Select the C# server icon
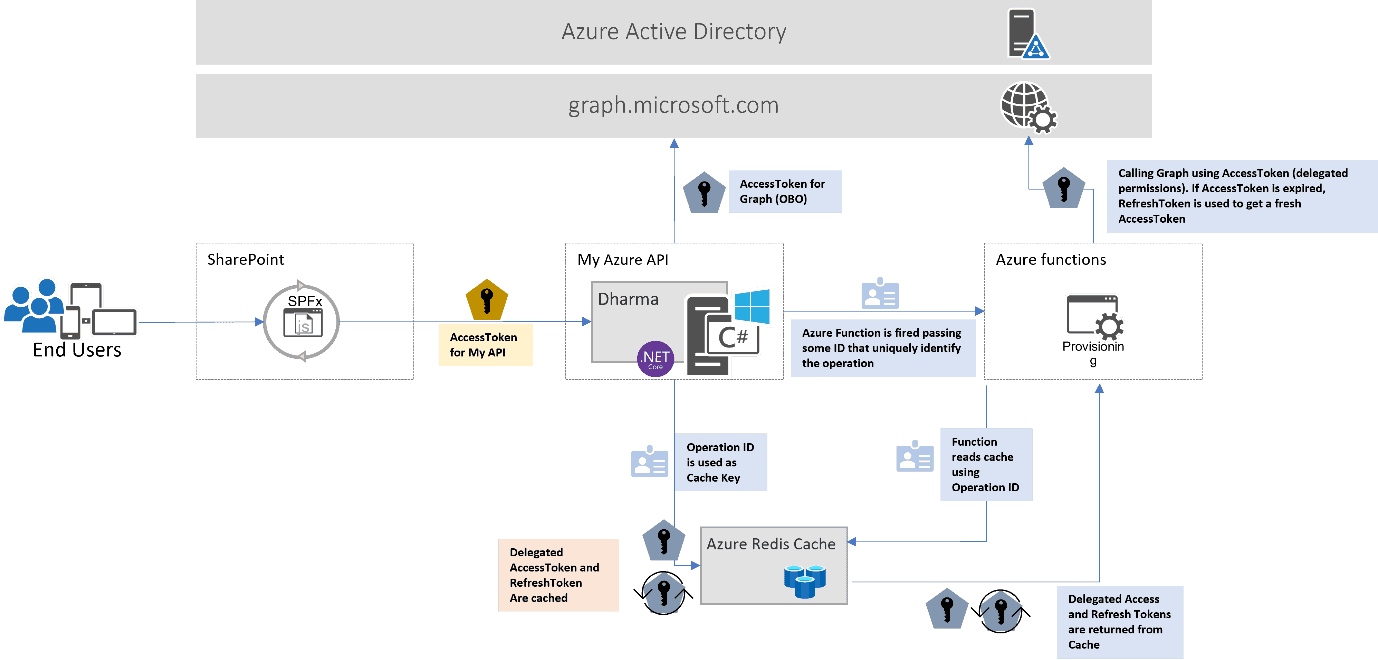 click(x=723, y=337)
